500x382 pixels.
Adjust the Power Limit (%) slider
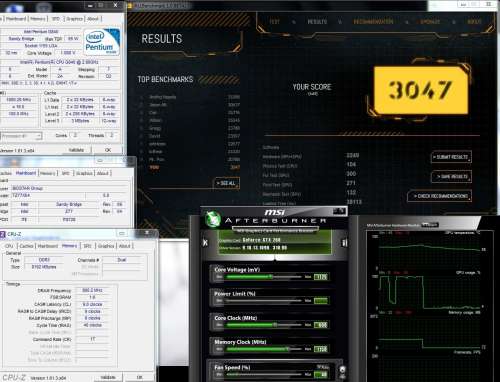263,301
